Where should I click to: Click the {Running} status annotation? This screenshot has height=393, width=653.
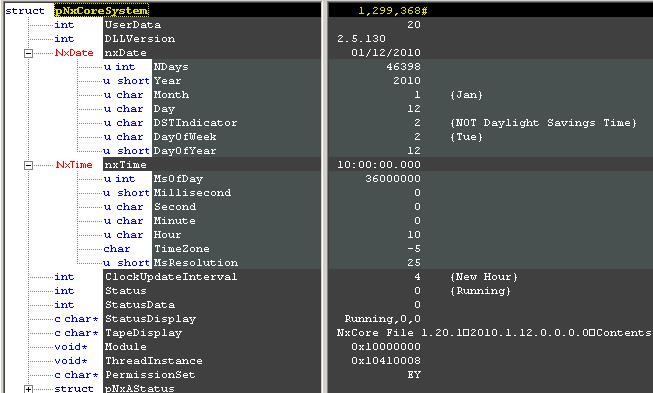(x=480, y=291)
